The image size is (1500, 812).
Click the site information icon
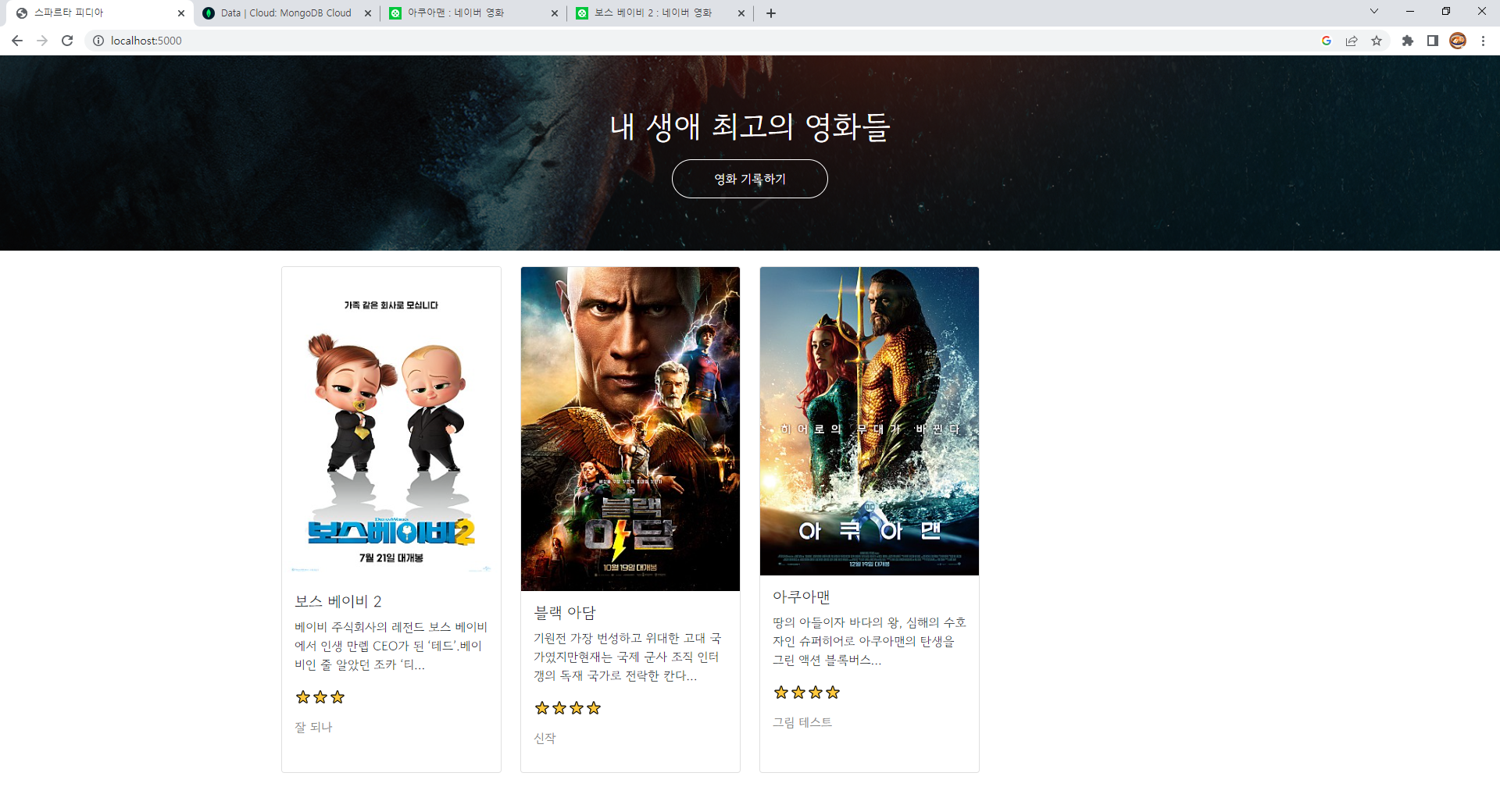tap(98, 41)
